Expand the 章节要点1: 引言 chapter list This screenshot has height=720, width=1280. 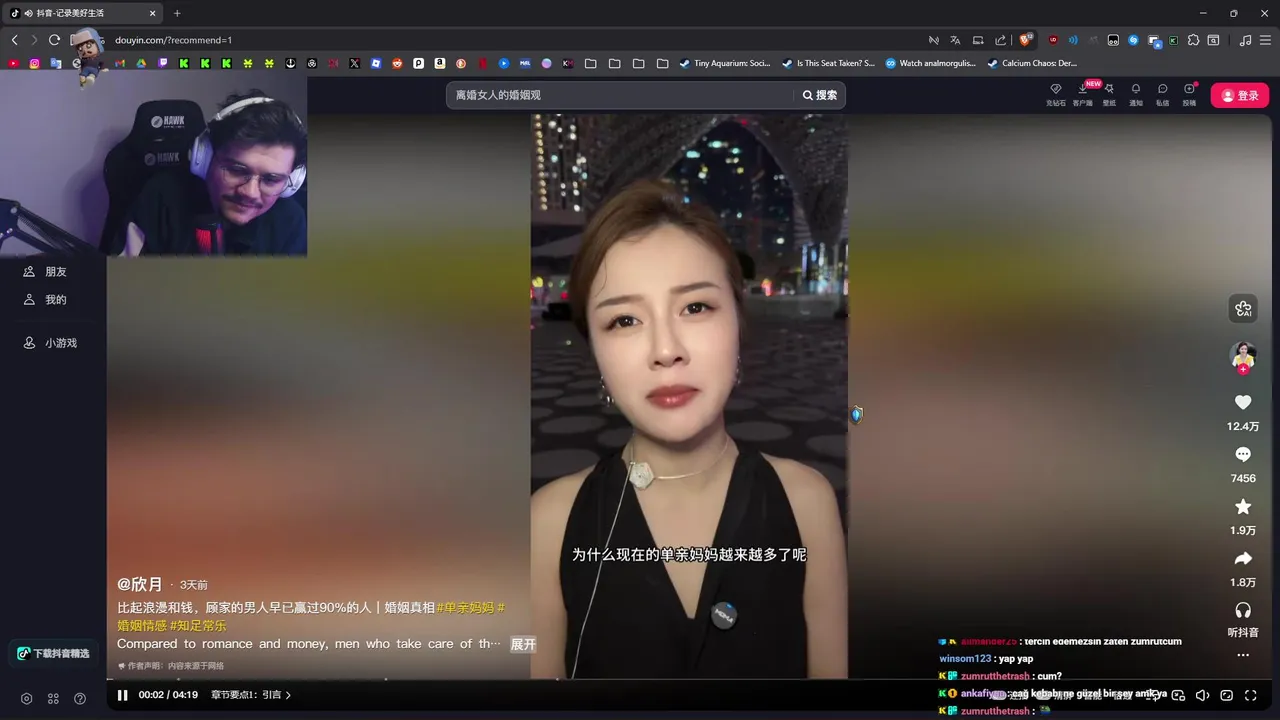point(250,695)
